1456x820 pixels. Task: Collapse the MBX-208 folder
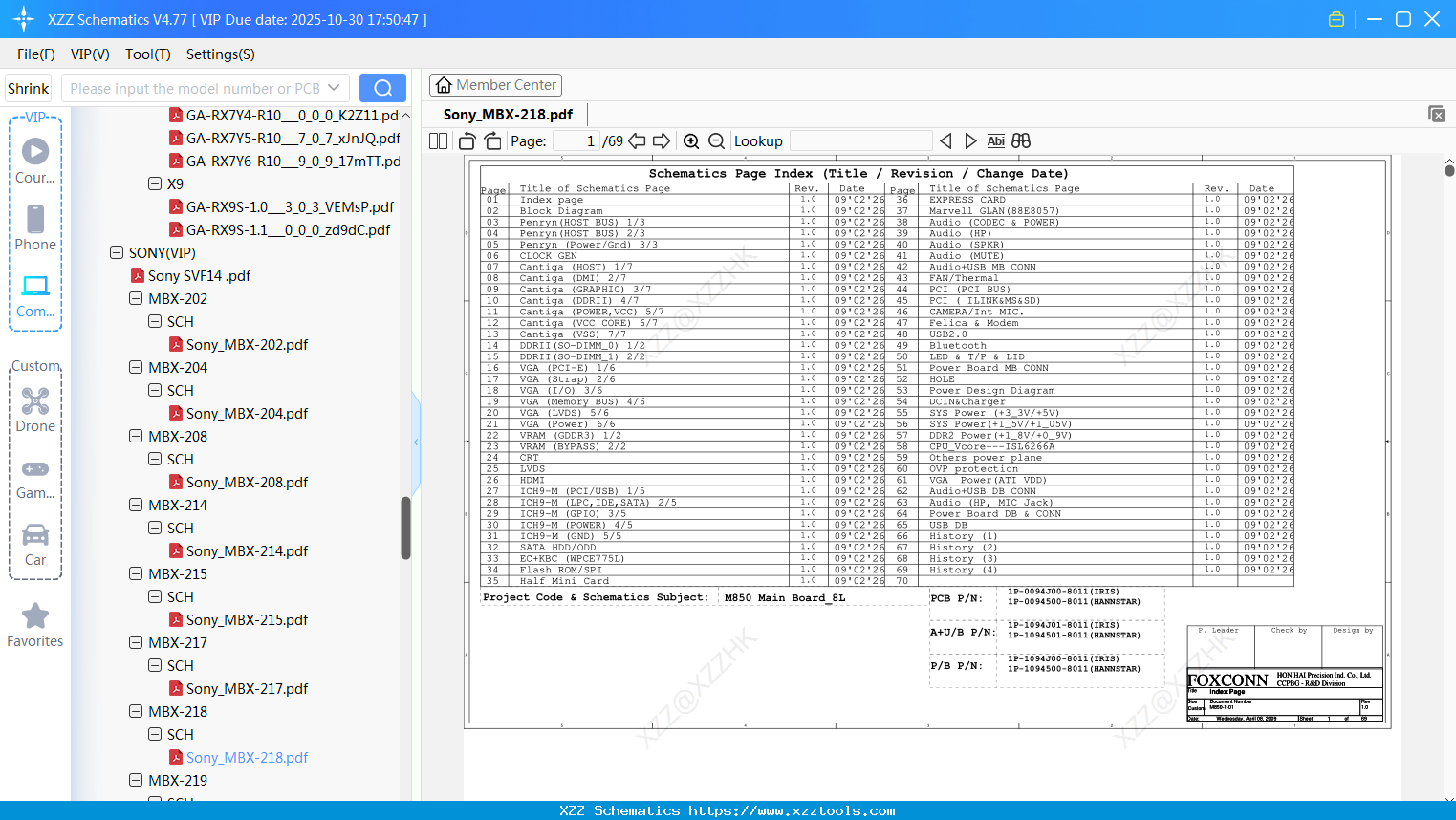136,436
